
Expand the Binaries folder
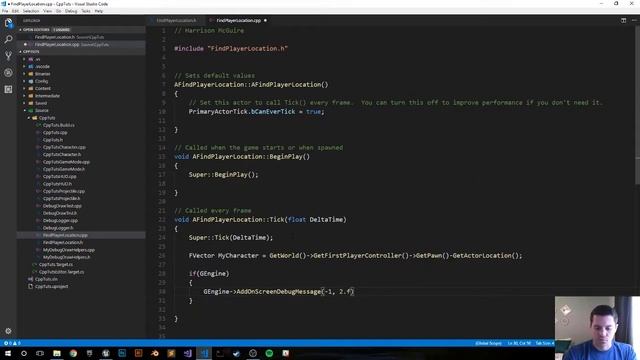pyautogui.click(x=42, y=74)
